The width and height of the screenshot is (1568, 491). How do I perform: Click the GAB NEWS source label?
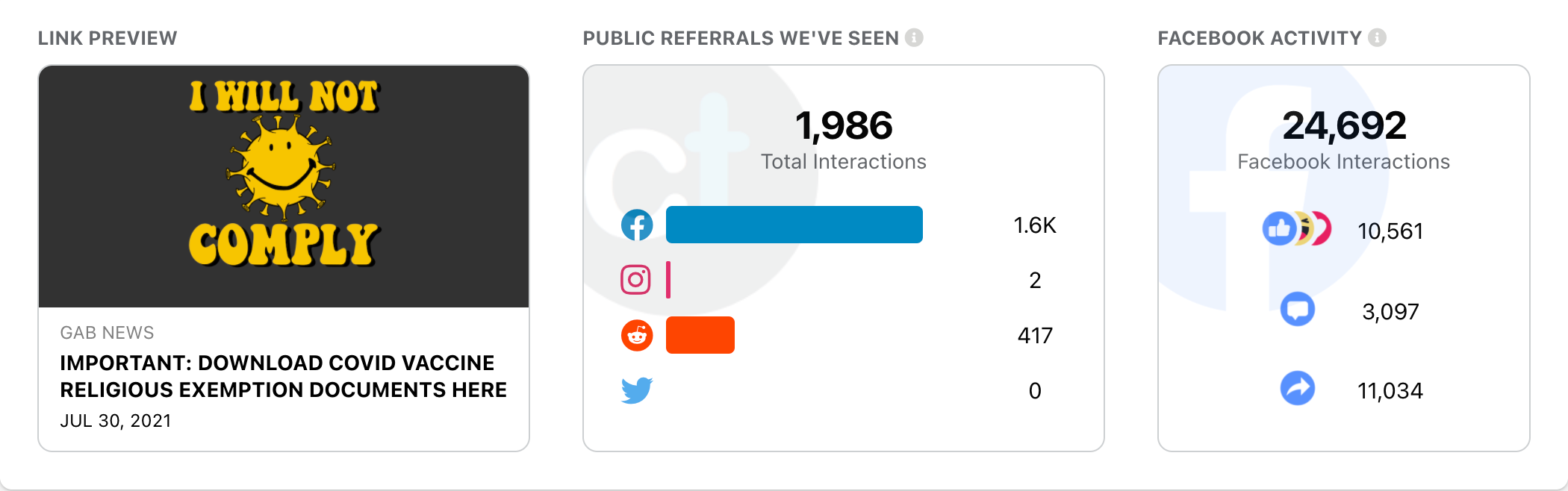107,333
